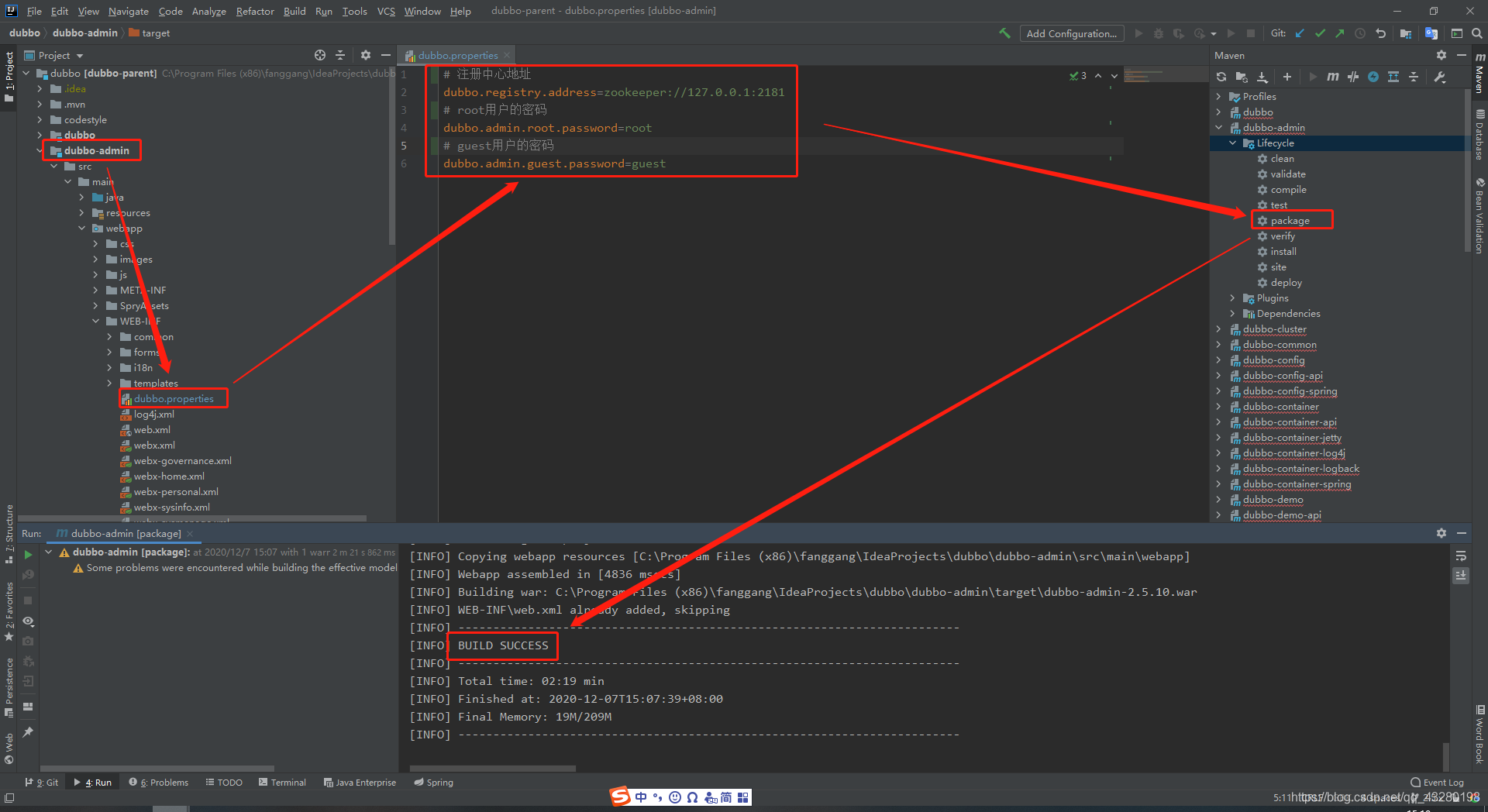Click Select Opened File target icon in Project panel

320,55
